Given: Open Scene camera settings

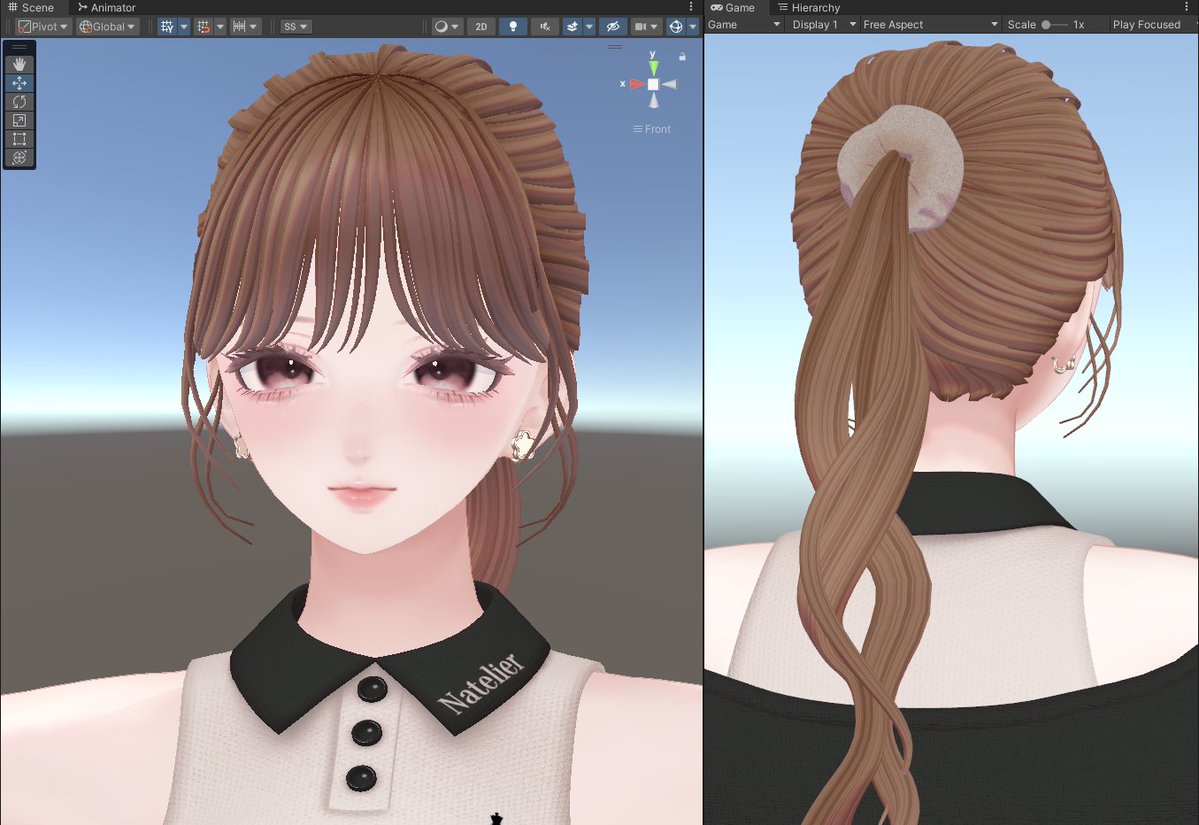Looking at the screenshot, I should 645,27.
